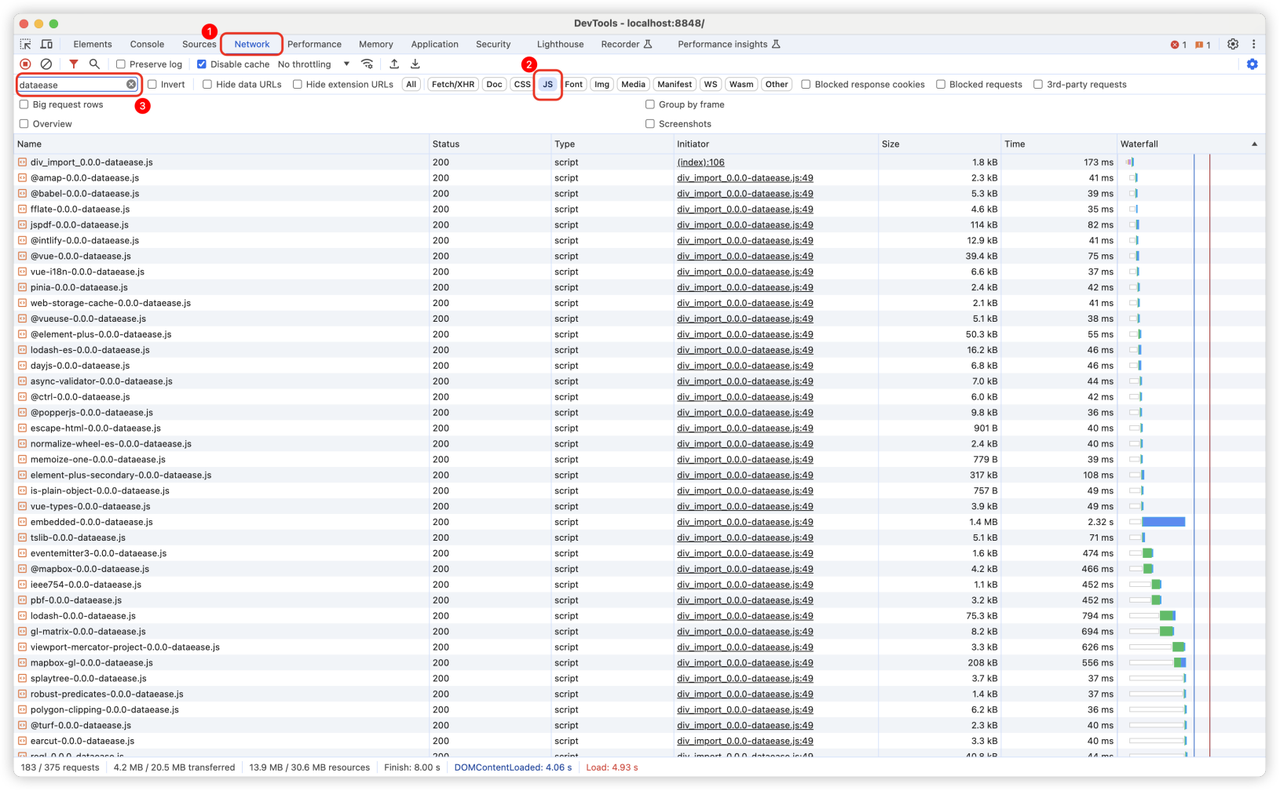Open the Lighthouse tab
The image size is (1280, 791).
coord(560,44)
